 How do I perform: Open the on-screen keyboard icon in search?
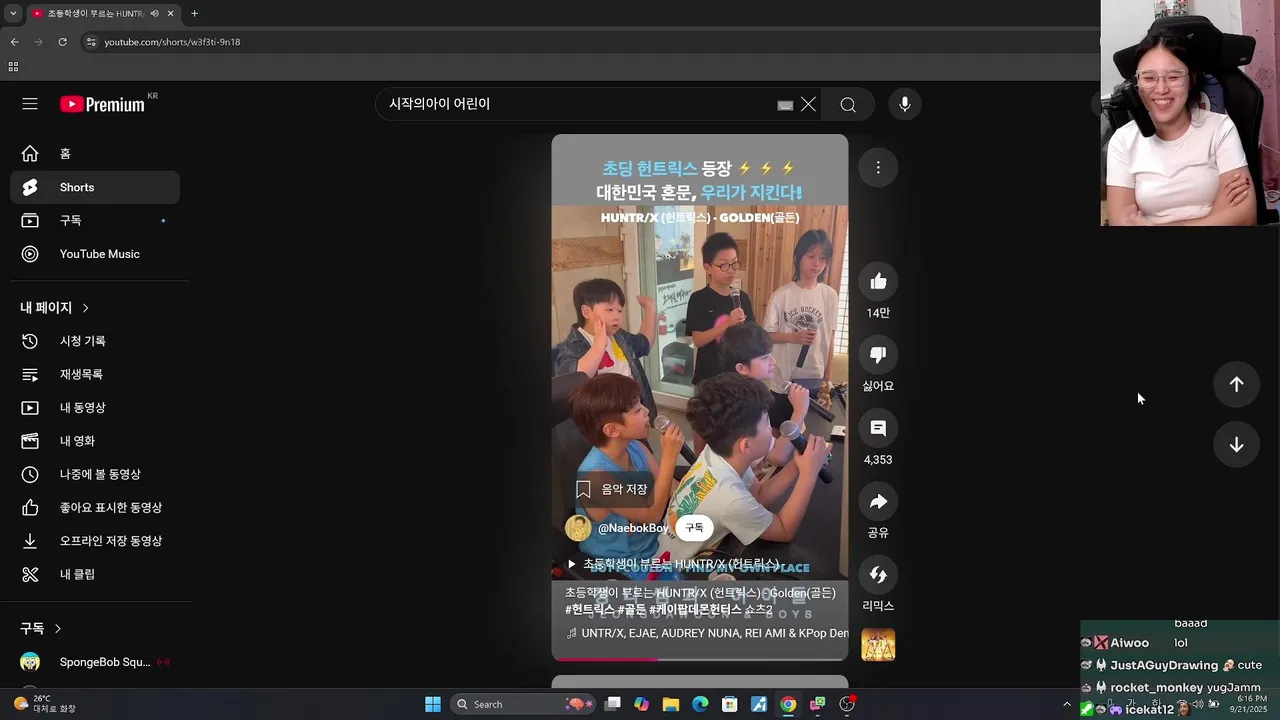785,105
